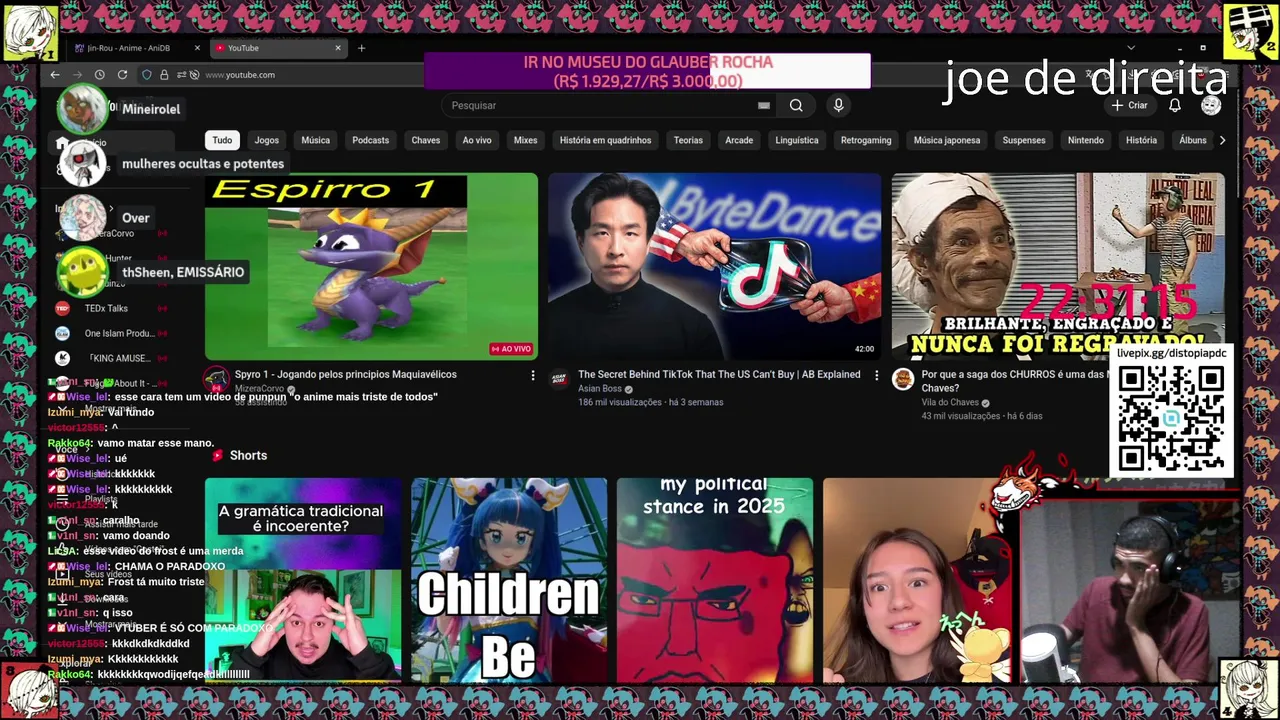The image size is (1280, 720).
Task: Open Spyro 1 Jogando pelos princípios title
Action: [x=345, y=375]
